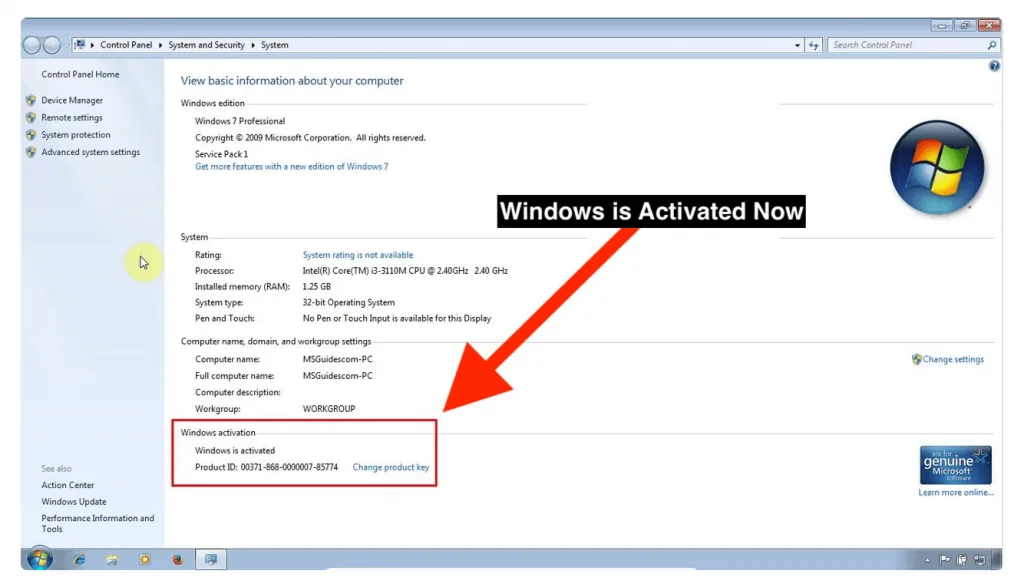This screenshot has width=1024, height=587.
Task: Click the Device Manager shield icon
Action: tap(31, 101)
